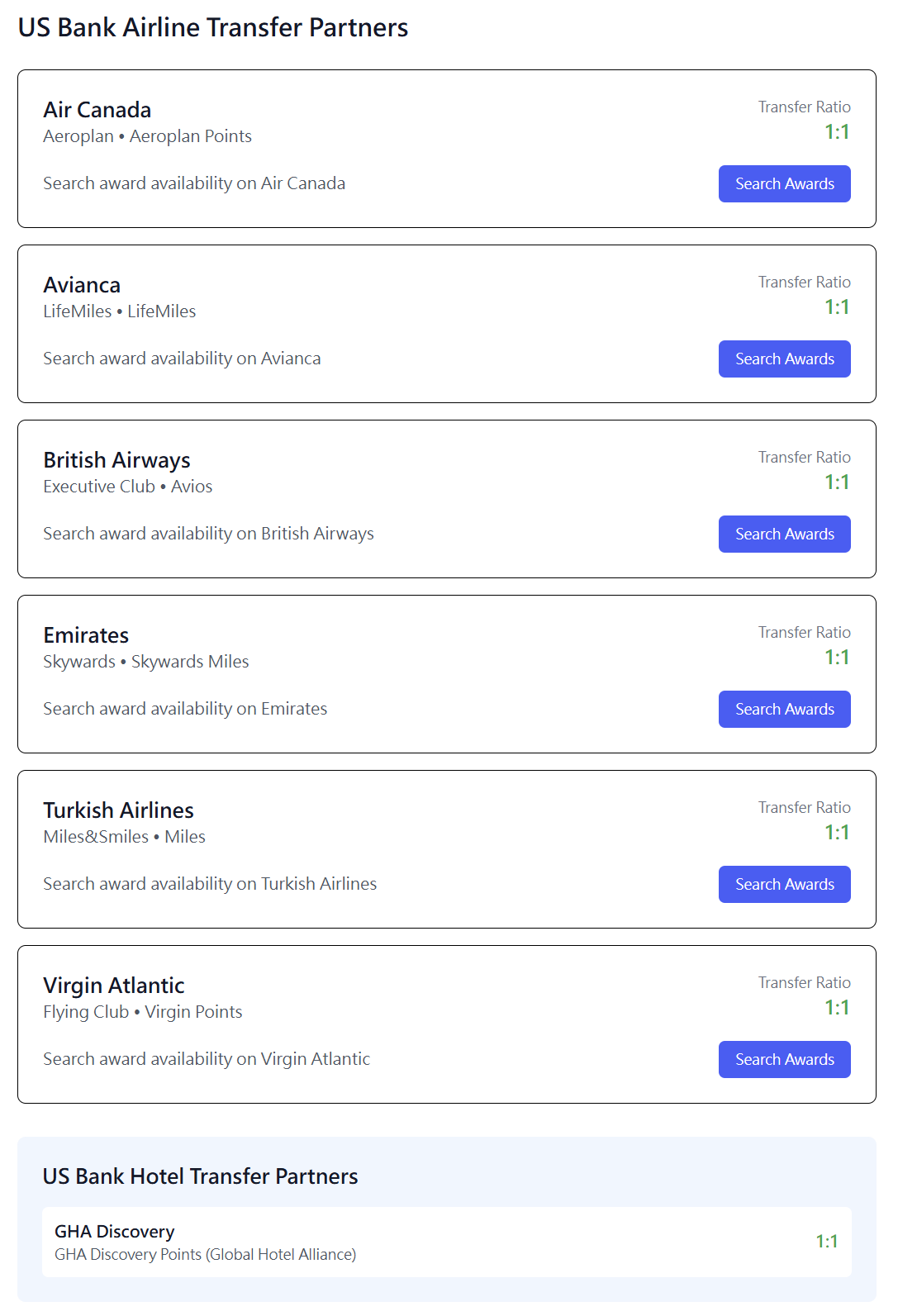Select the Turkish Airlines heading

click(118, 810)
